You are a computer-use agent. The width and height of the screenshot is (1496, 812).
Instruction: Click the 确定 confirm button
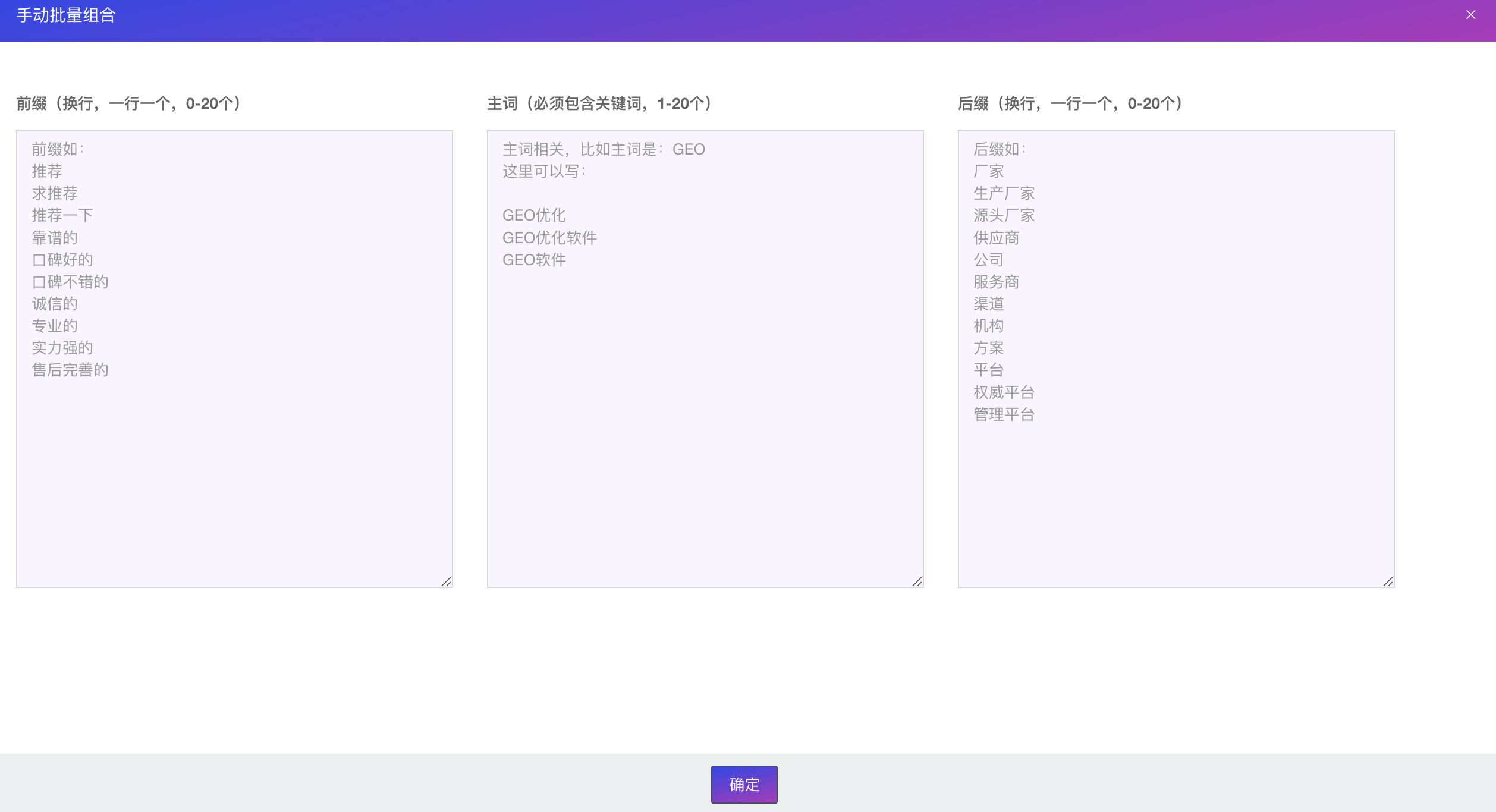click(x=744, y=784)
